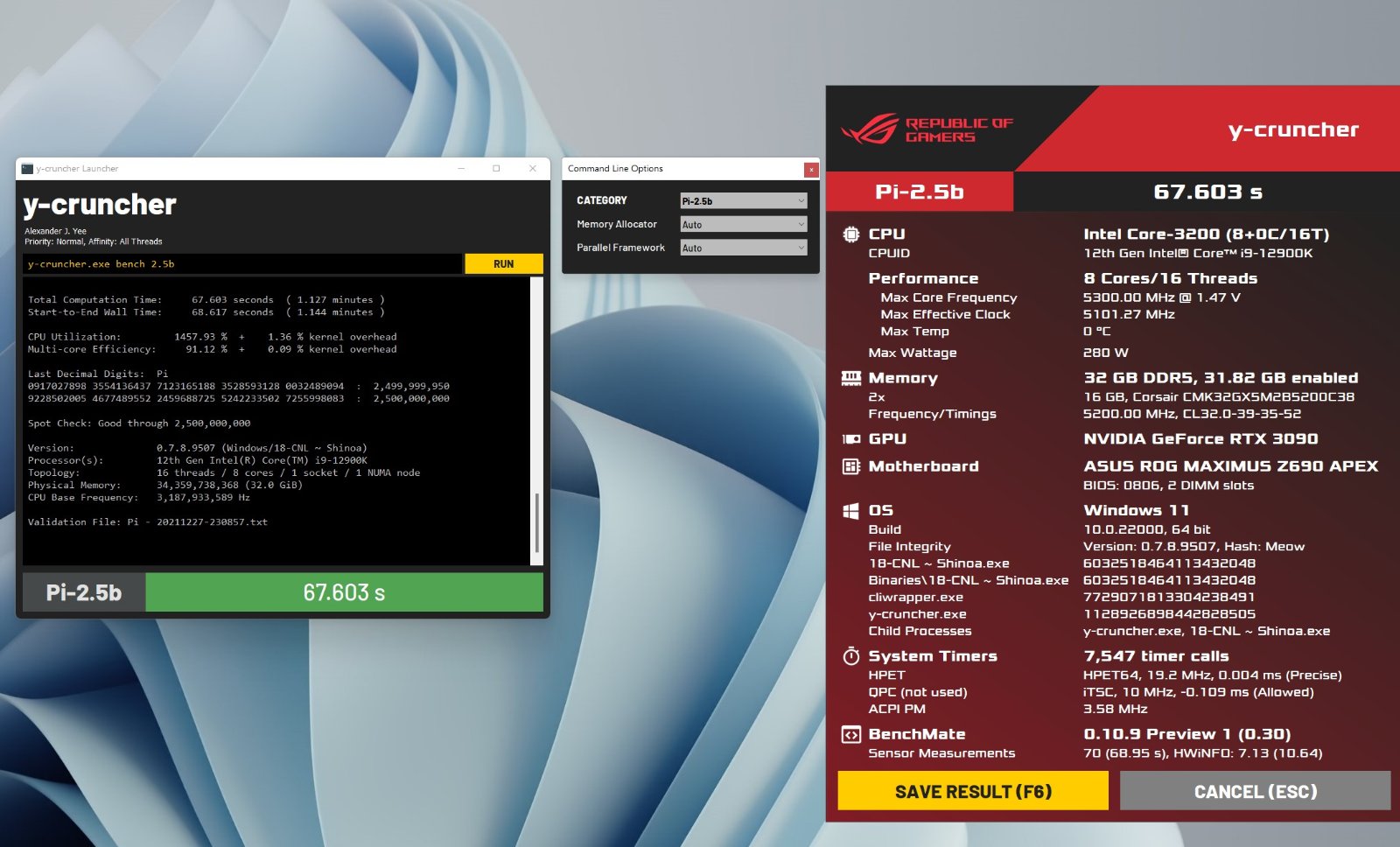
Task: Click the yellow RUN button
Action: coord(504,263)
